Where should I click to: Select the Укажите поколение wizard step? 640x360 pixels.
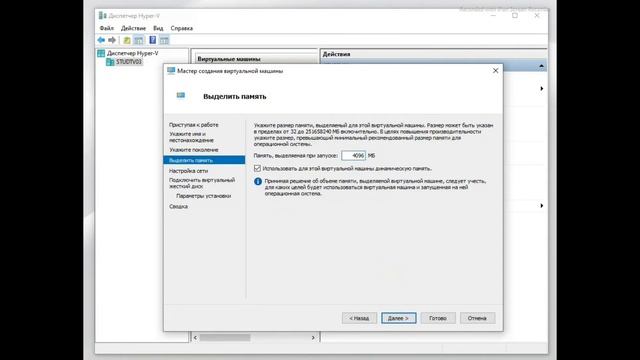(193, 150)
